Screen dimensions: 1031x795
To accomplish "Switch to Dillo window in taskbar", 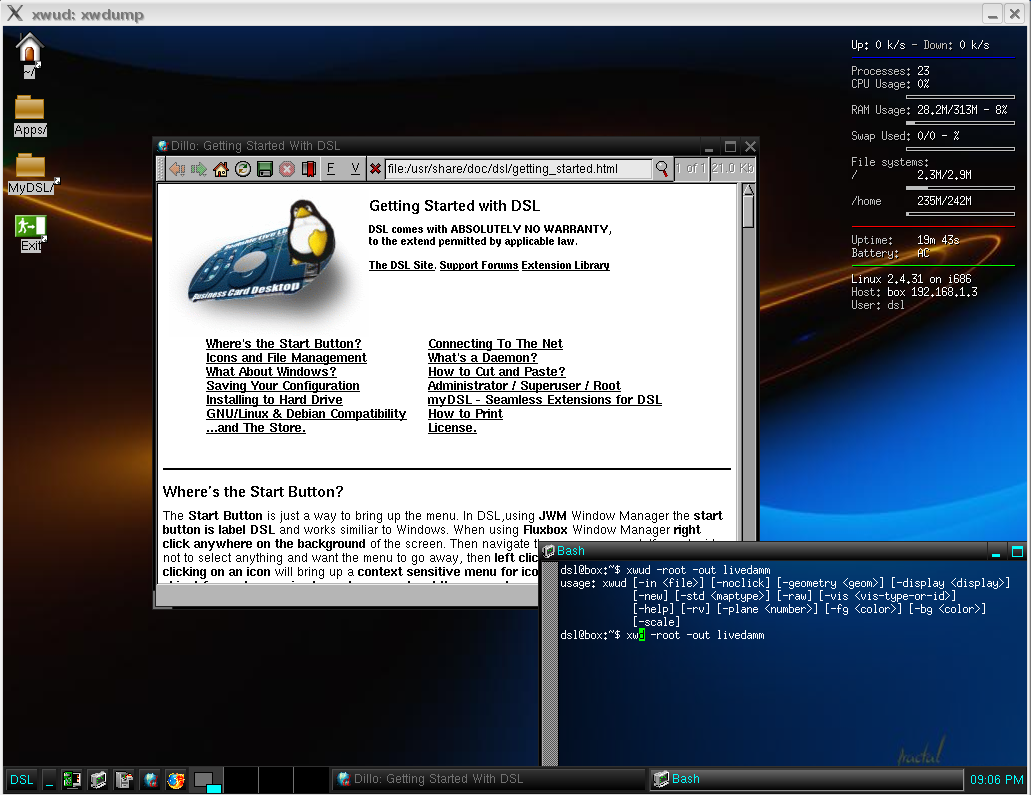I will coord(489,779).
